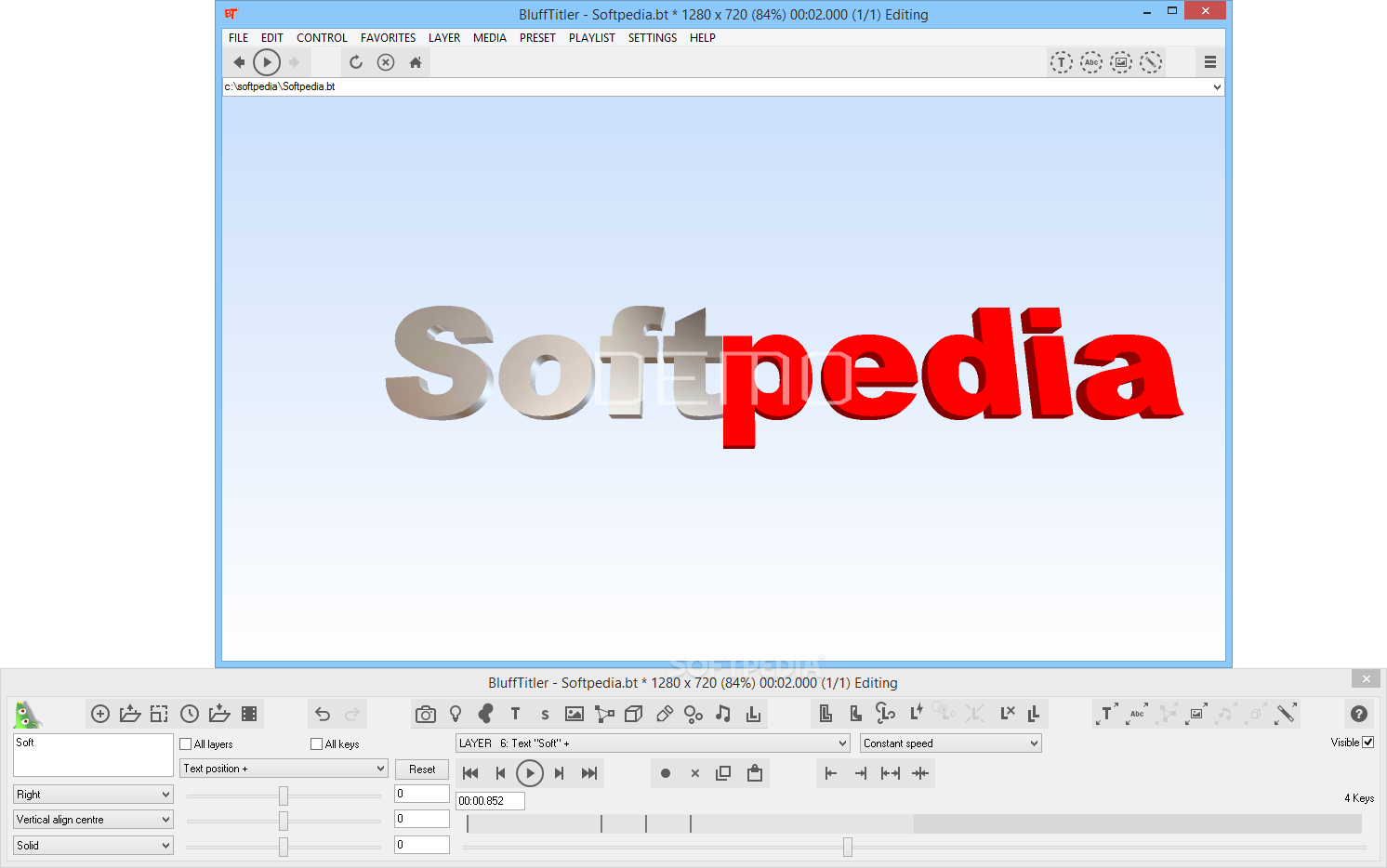Viewport: 1387px width, 868px height.
Task: Open help via question mark icon
Action: click(1359, 714)
